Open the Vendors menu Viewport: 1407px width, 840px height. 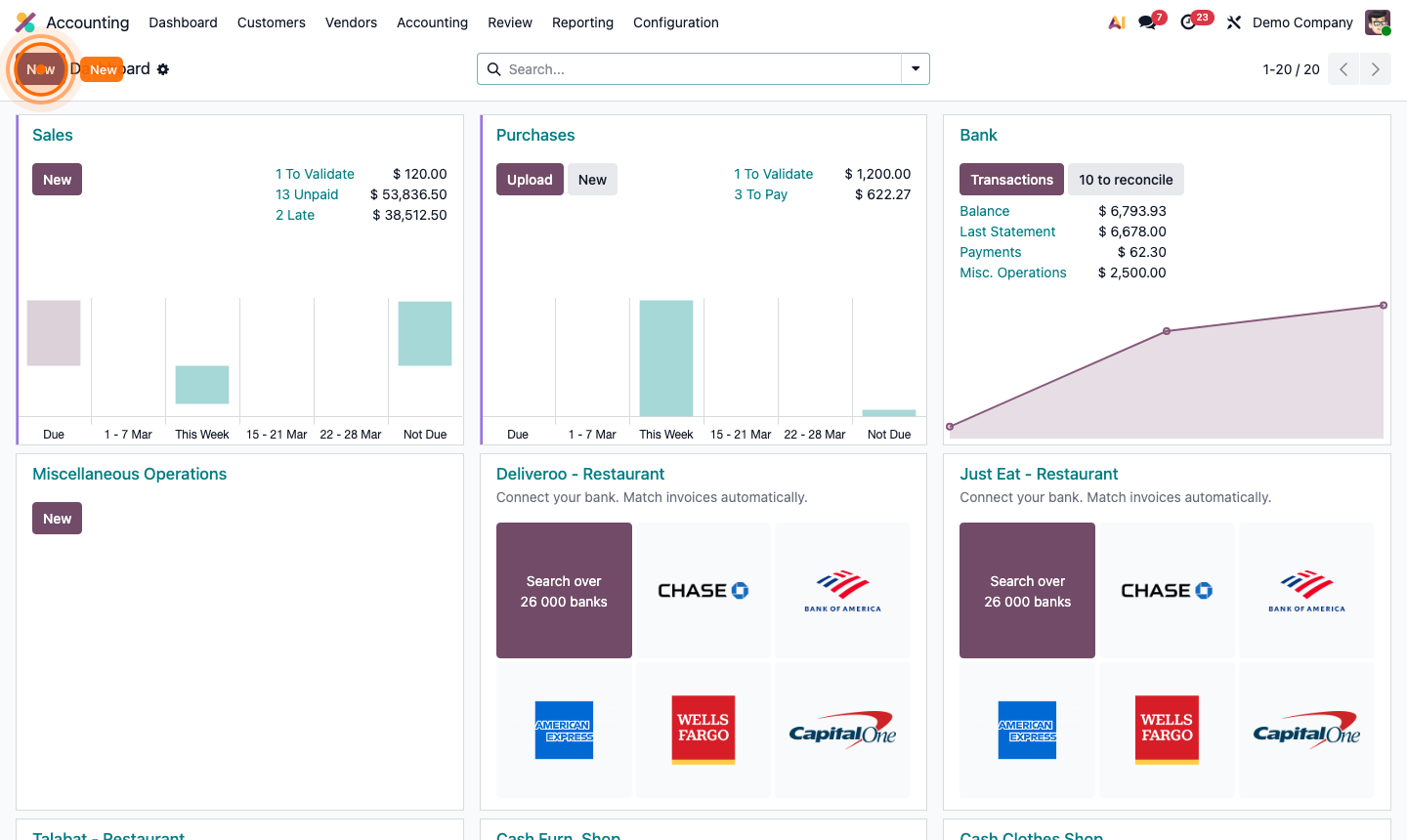pyautogui.click(x=351, y=22)
